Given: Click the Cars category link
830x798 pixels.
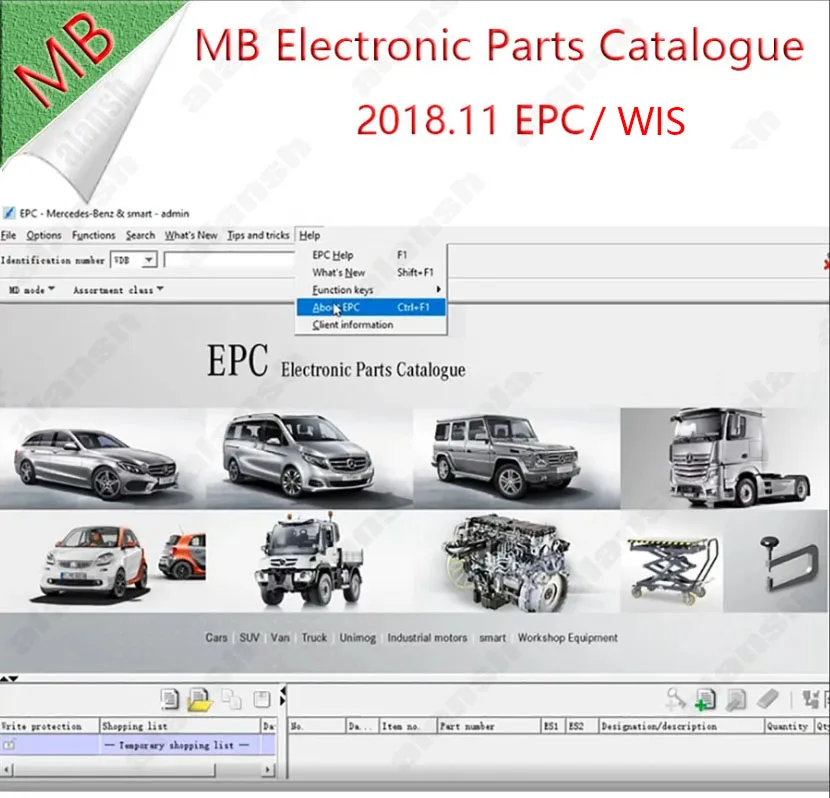Looking at the screenshot, I should [216, 638].
